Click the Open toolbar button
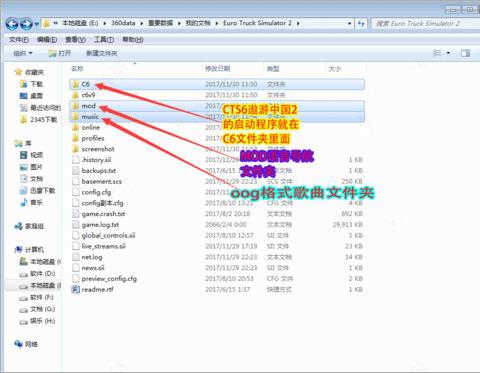 tap(60, 53)
